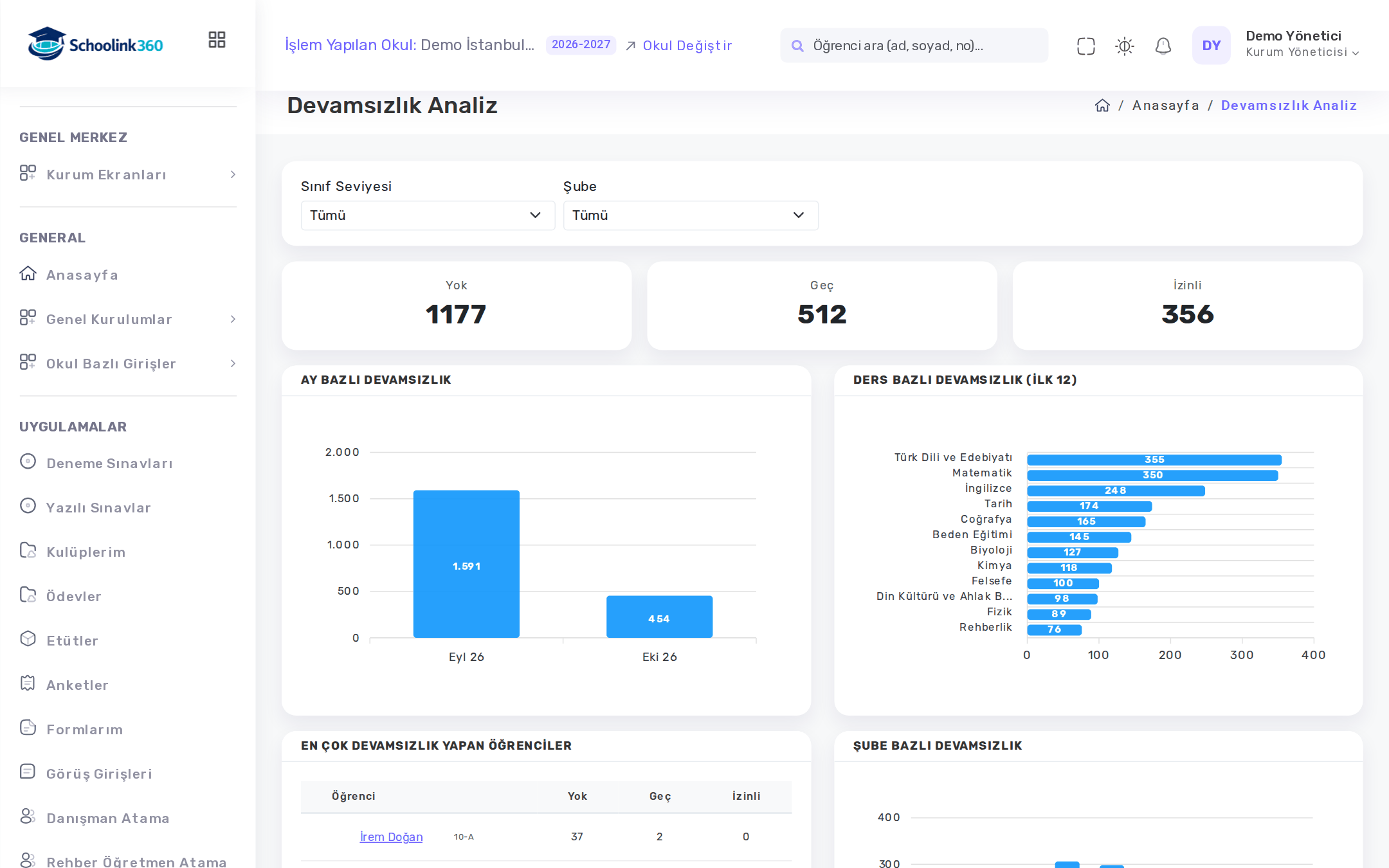Click the Schoolink360 logo
Viewport: 1389px width, 868px height.
pos(95,44)
